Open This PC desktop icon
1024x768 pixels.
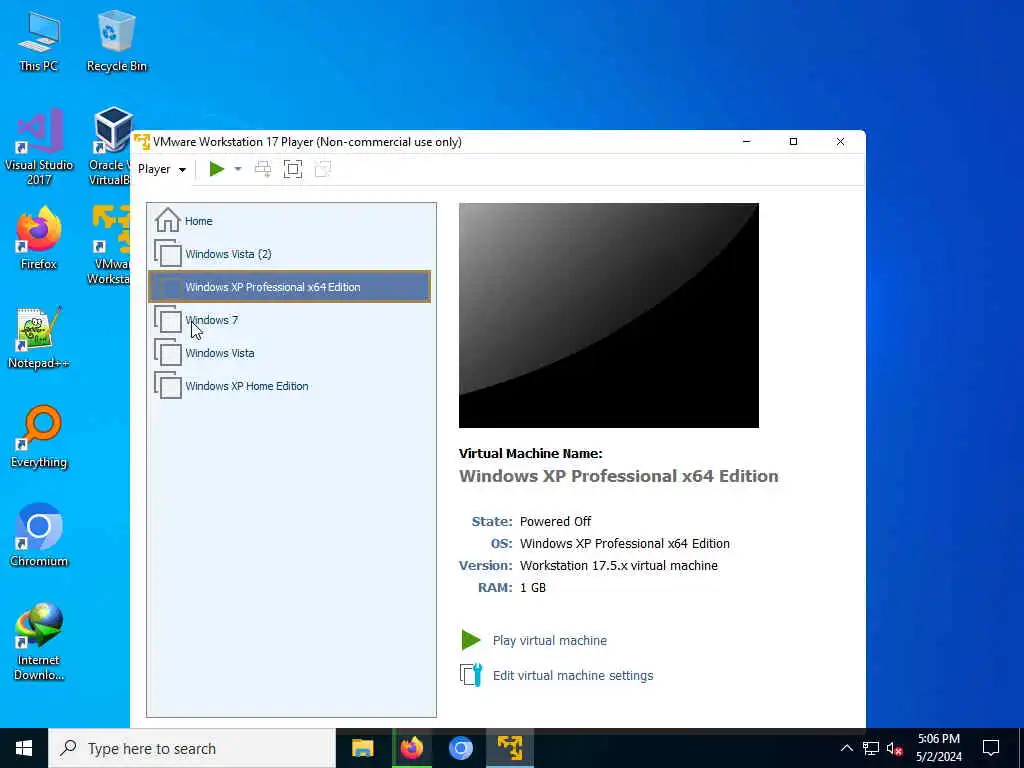coord(39,42)
